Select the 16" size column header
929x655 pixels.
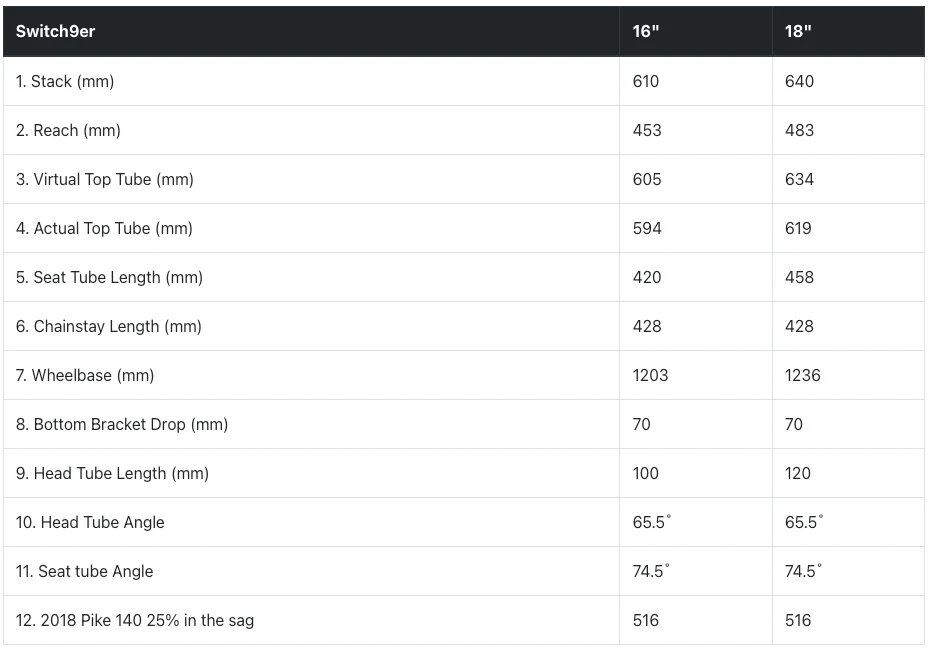(646, 31)
